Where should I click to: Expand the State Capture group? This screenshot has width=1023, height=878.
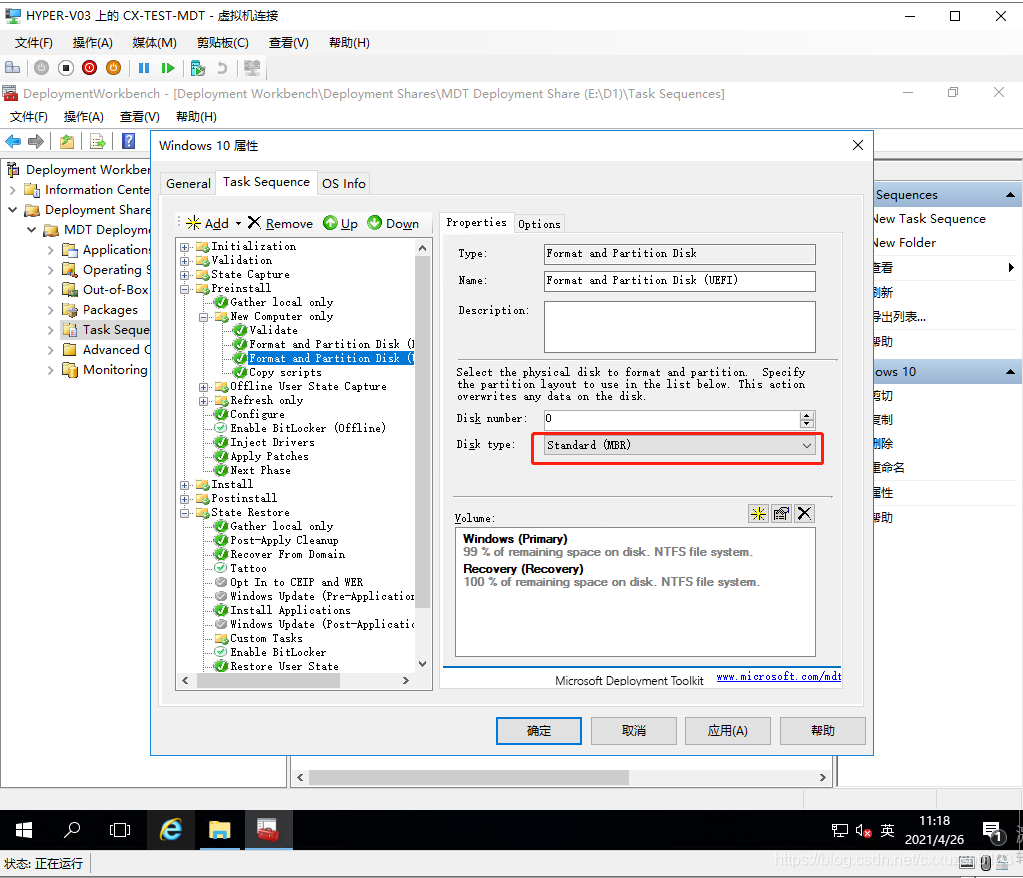(185, 275)
